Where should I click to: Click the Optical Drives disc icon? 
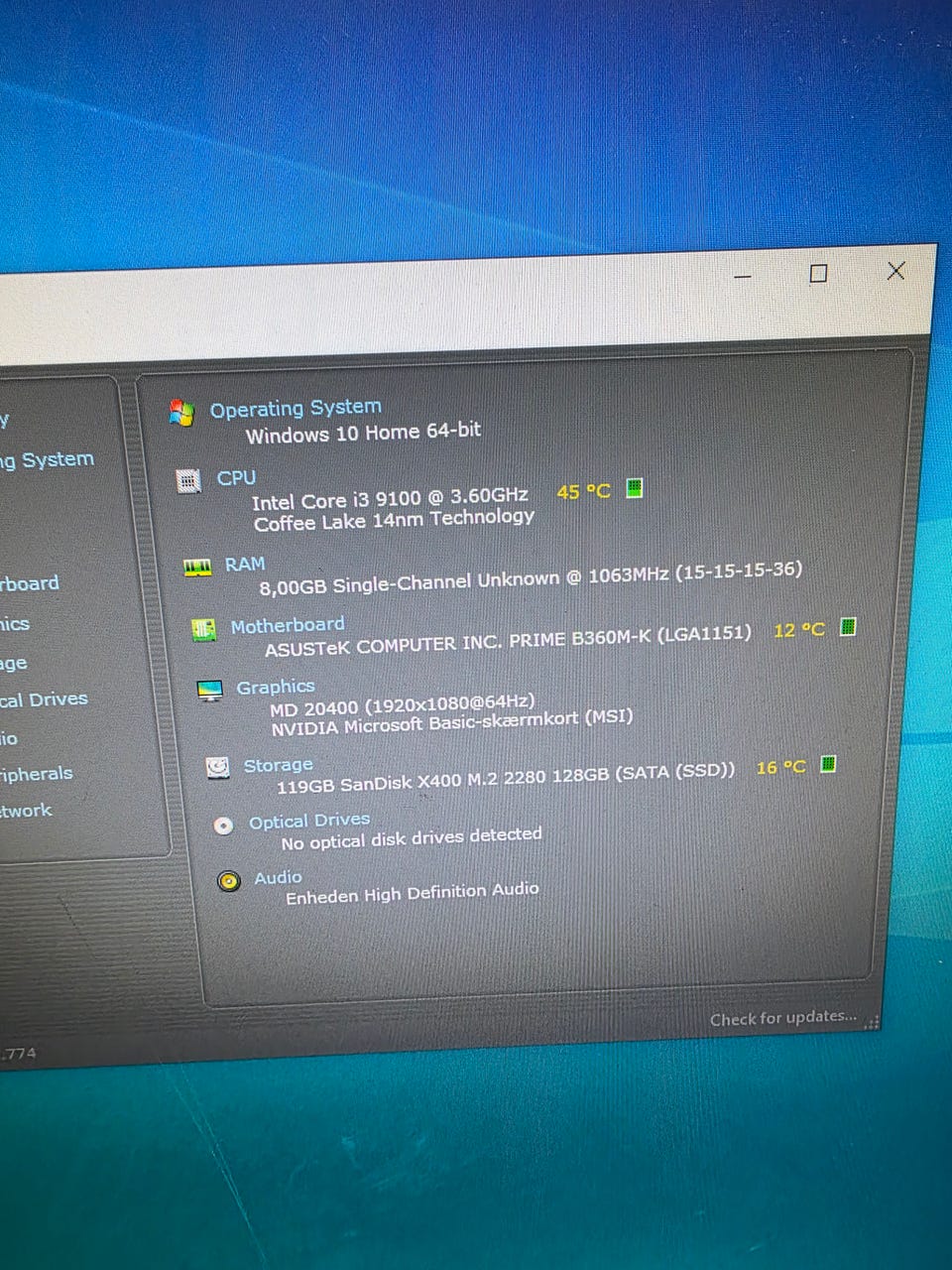(224, 825)
